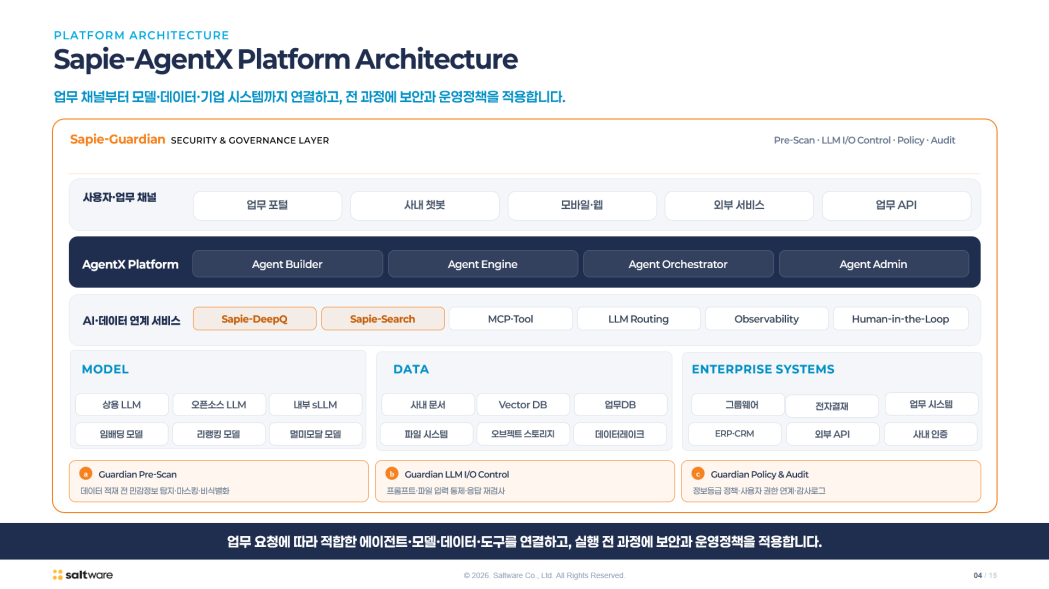Select the Observability service box
Image resolution: width=1049 pixels, height=589 pixels.
[767, 319]
